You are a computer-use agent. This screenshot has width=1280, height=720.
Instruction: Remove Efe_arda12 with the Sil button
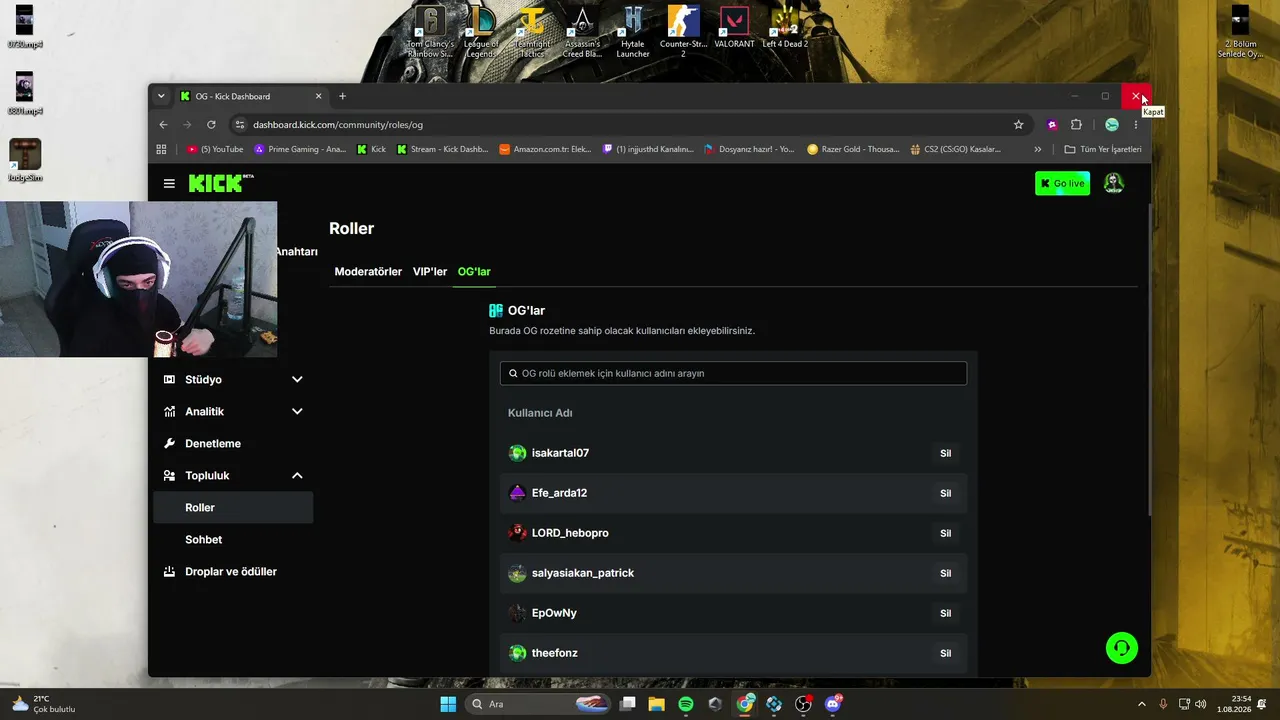pos(945,493)
